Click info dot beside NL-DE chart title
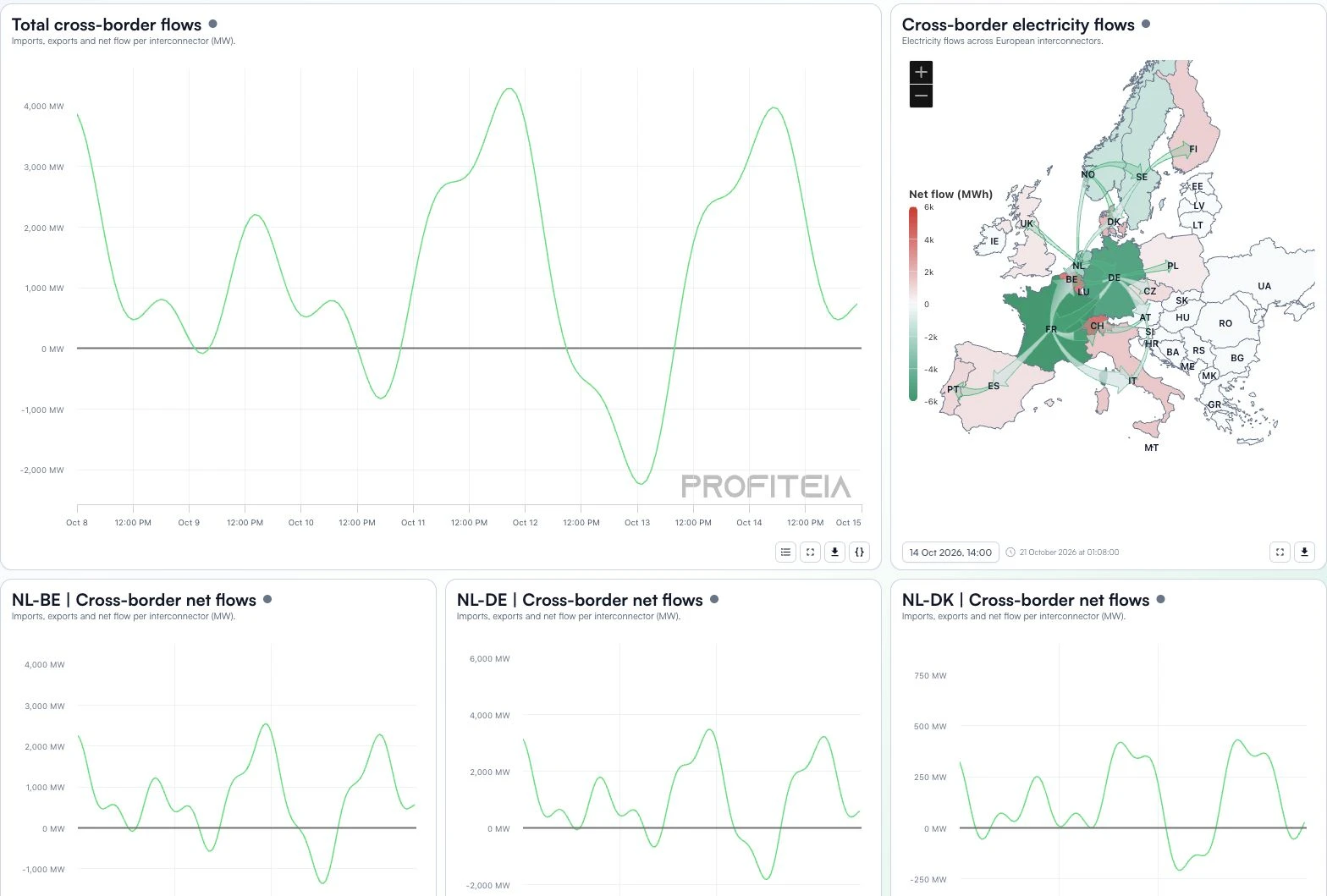 714,599
